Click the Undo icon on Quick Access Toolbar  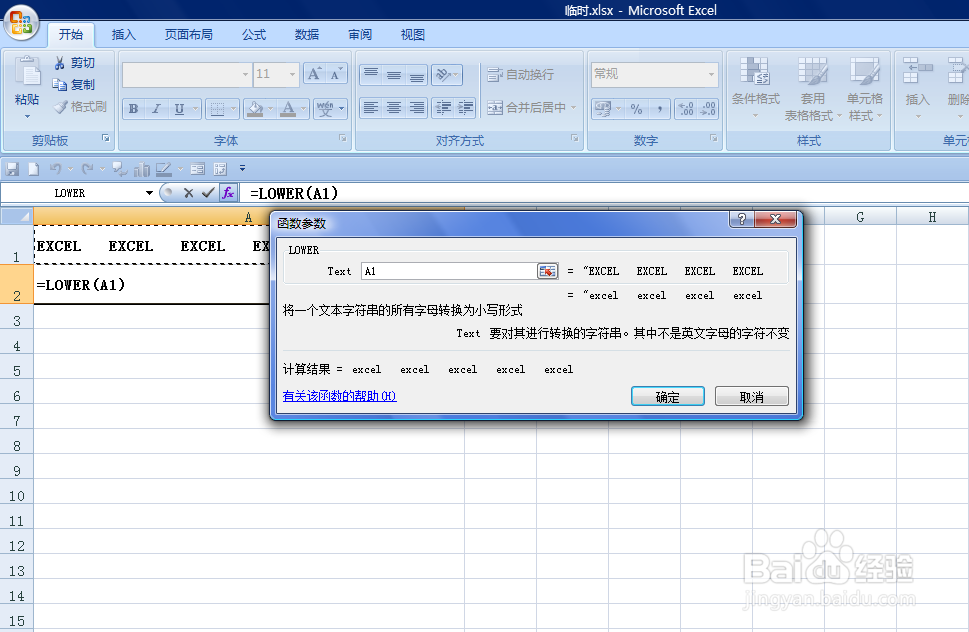point(53,169)
